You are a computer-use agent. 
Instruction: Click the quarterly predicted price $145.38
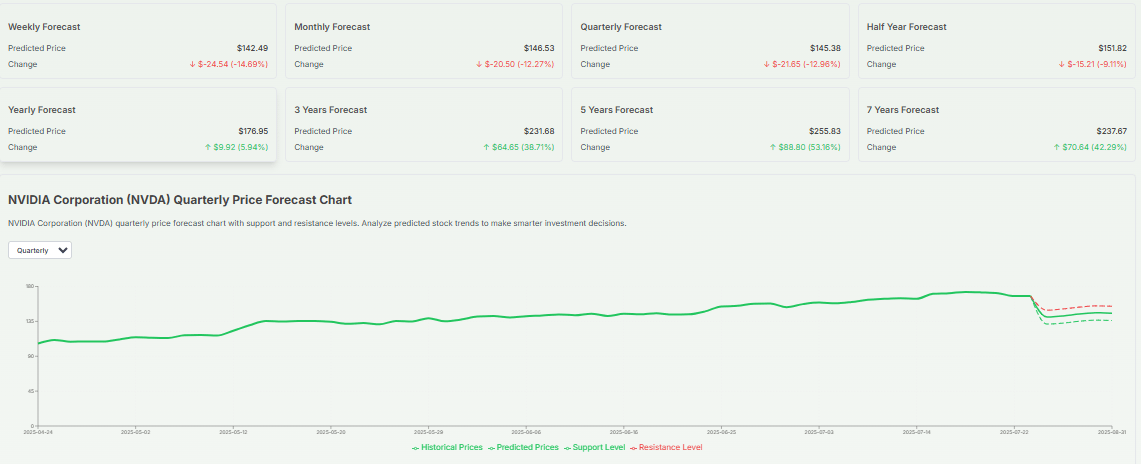click(x=825, y=48)
